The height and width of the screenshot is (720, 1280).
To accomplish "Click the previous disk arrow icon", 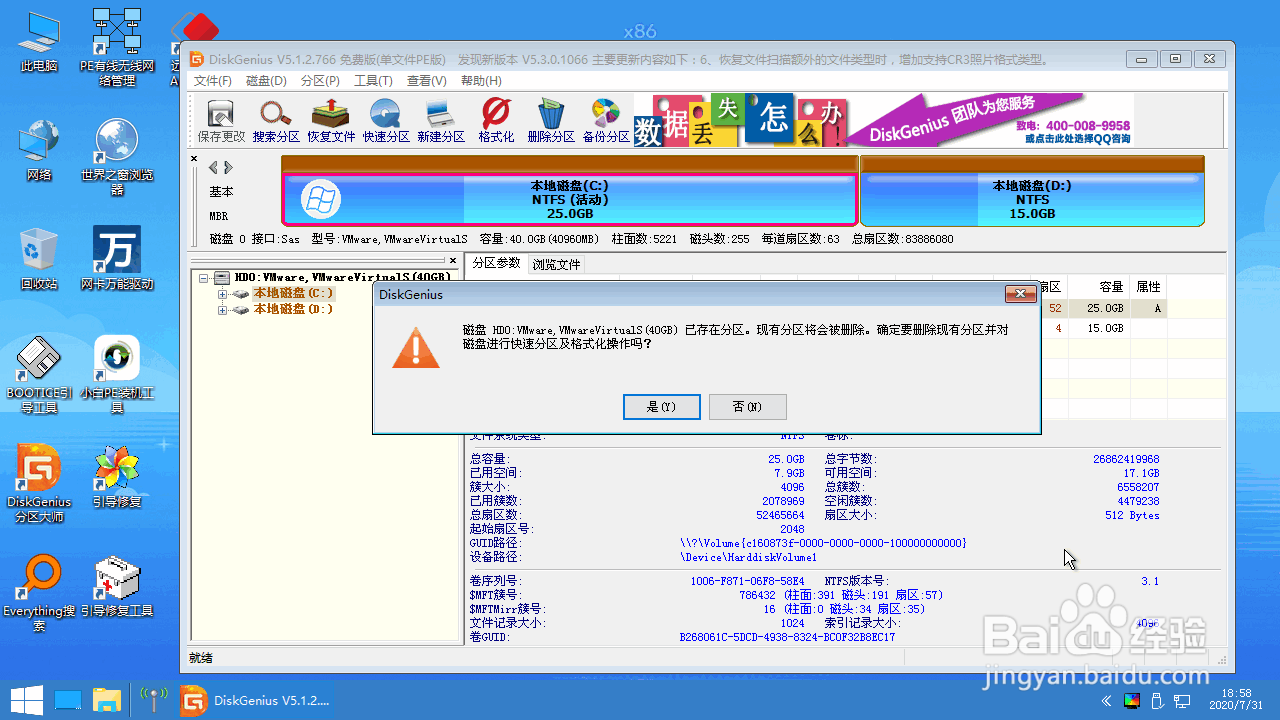I will coord(213,168).
